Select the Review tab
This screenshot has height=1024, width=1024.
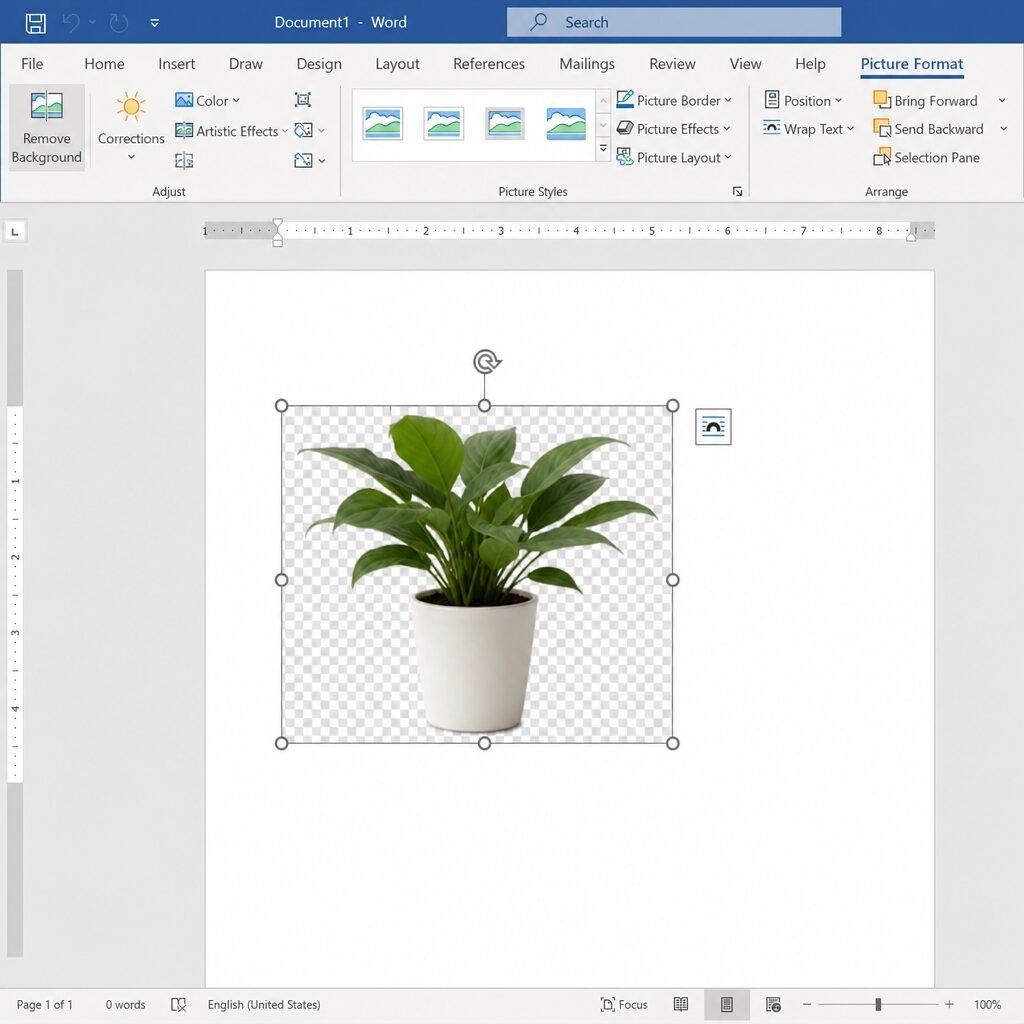click(672, 64)
